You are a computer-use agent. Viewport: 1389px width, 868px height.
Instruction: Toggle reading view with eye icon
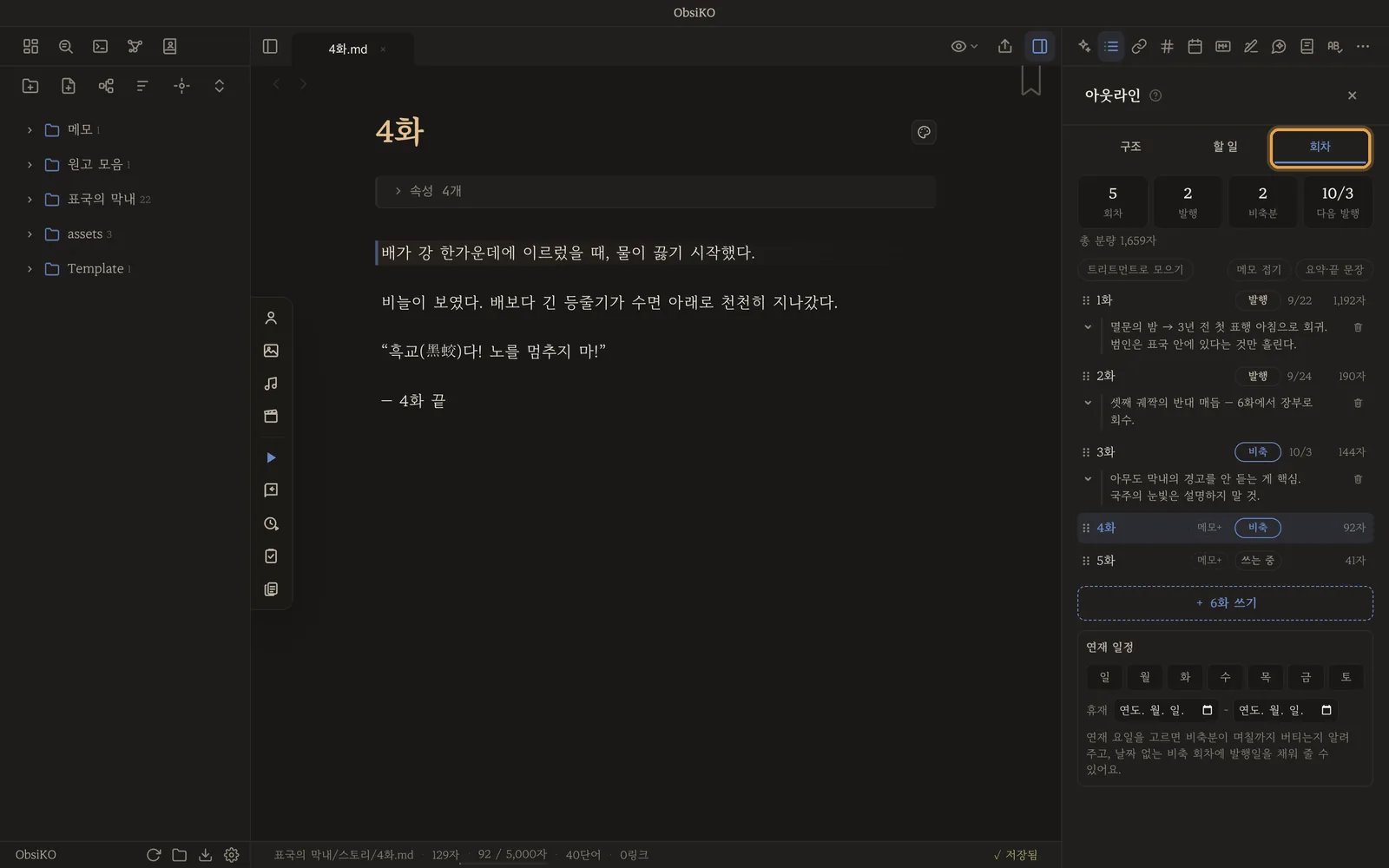point(964,46)
